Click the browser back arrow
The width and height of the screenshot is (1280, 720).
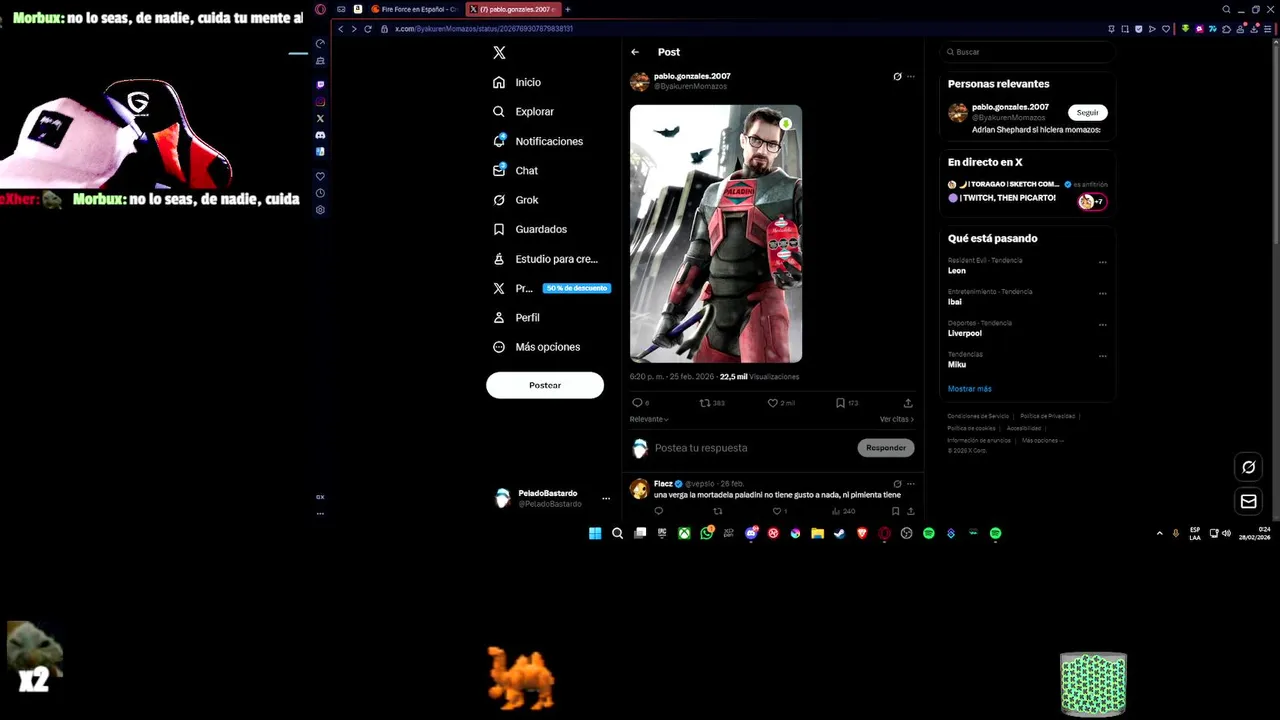(x=340, y=29)
